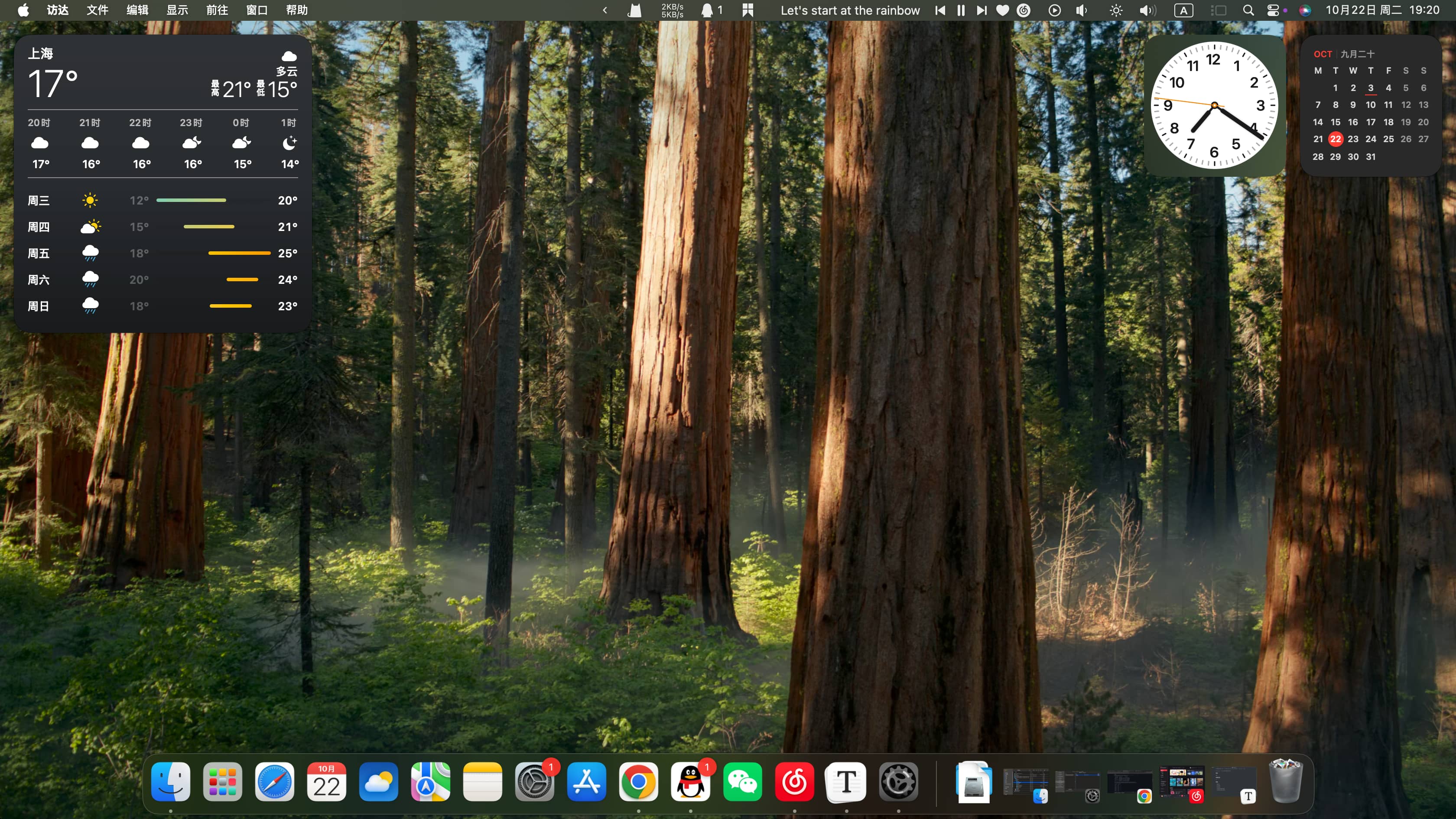Open Typora from the Dock
Image resolution: width=1456 pixels, height=819 pixels.
[x=845, y=782]
